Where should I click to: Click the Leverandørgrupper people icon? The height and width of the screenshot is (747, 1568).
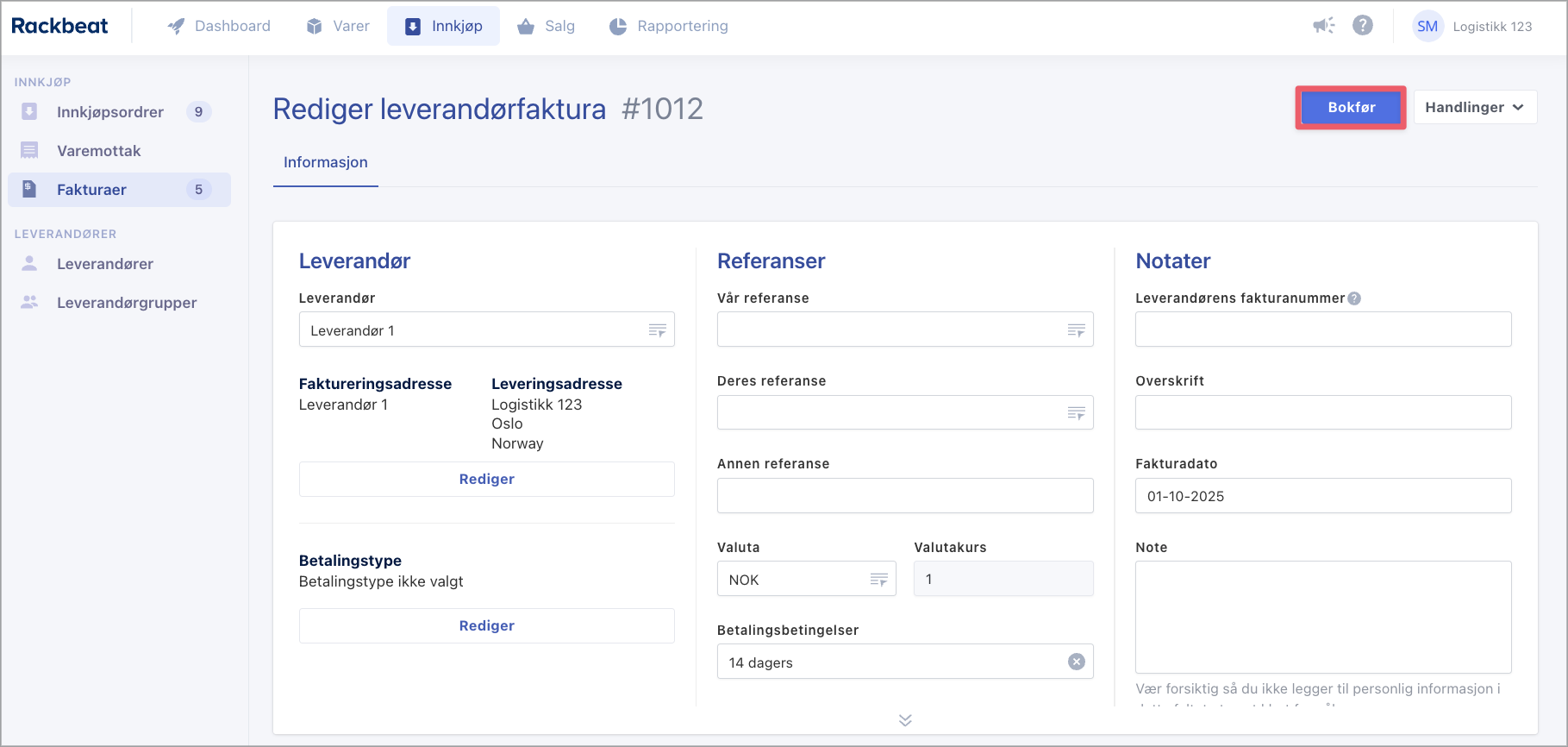(x=29, y=303)
